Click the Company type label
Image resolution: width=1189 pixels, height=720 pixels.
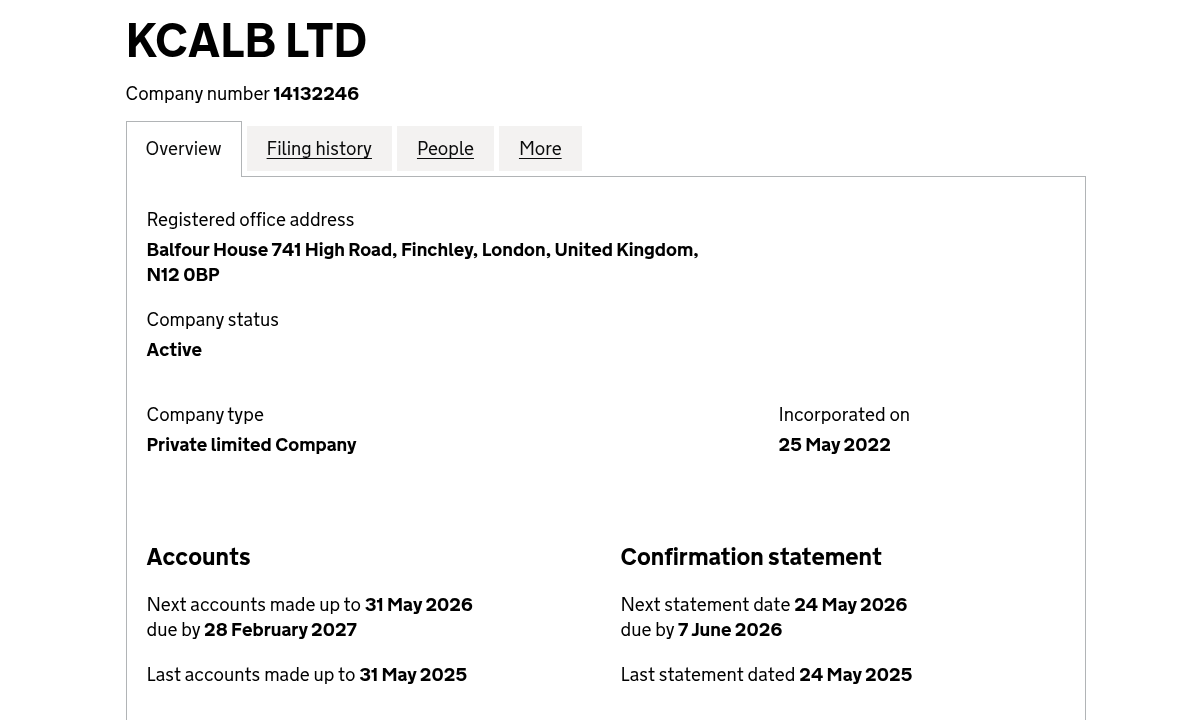(205, 414)
